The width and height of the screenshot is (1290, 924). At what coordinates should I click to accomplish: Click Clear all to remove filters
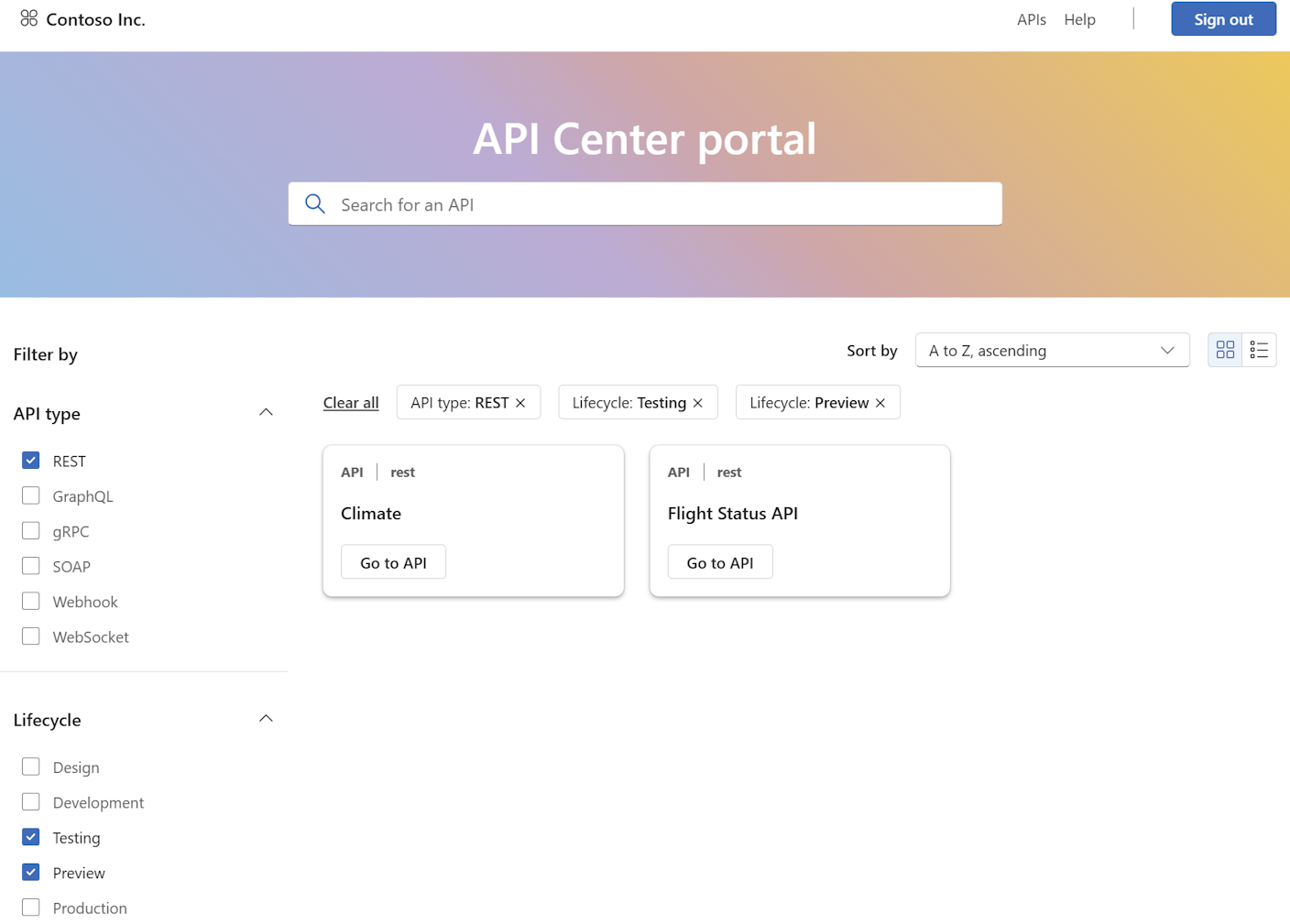click(x=351, y=402)
